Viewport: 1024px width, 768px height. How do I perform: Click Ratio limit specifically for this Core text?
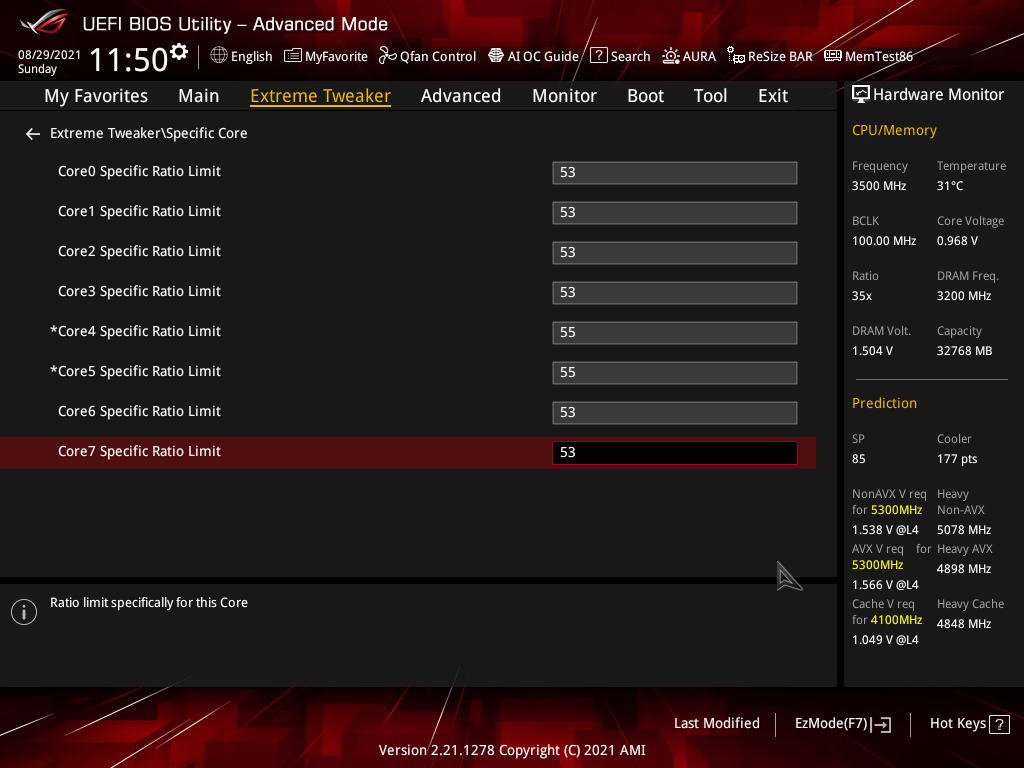coord(149,603)
